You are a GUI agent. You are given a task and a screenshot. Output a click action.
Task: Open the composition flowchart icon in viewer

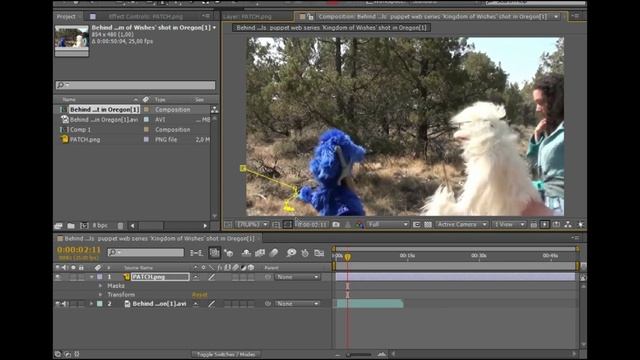pyautogui.click(x=568, y=224)
